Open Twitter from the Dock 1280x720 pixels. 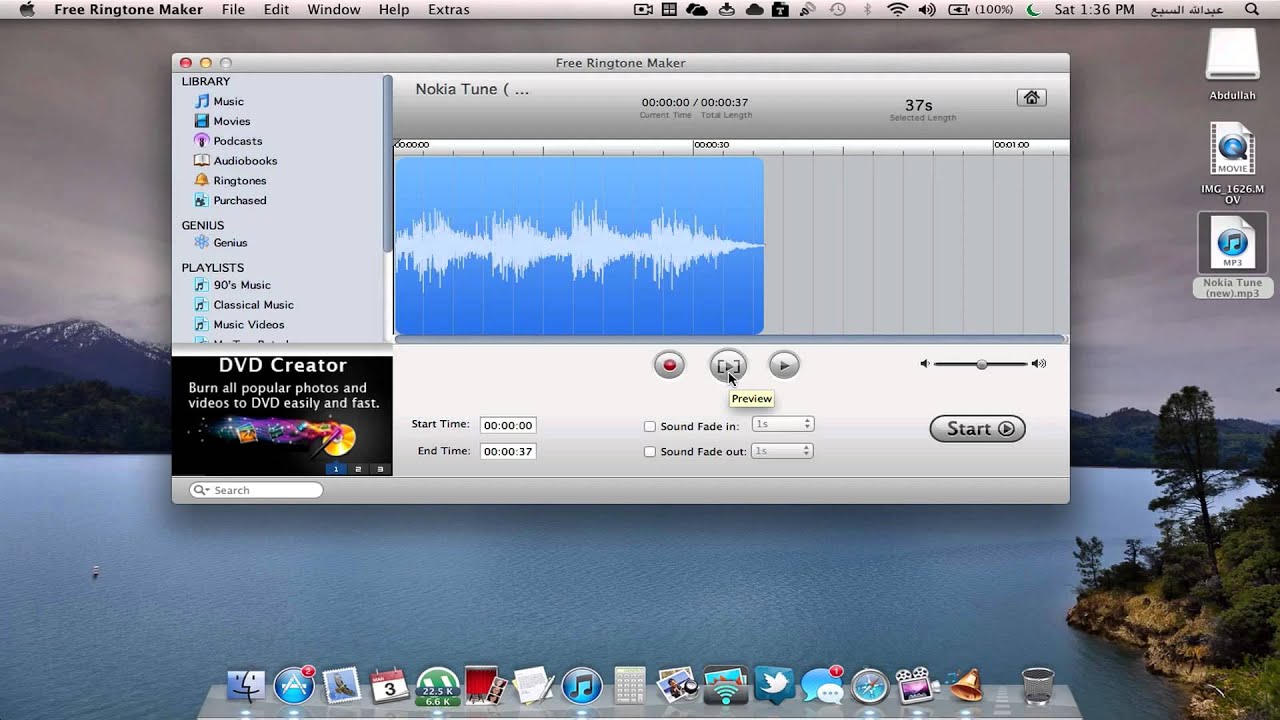coord(774,686)
